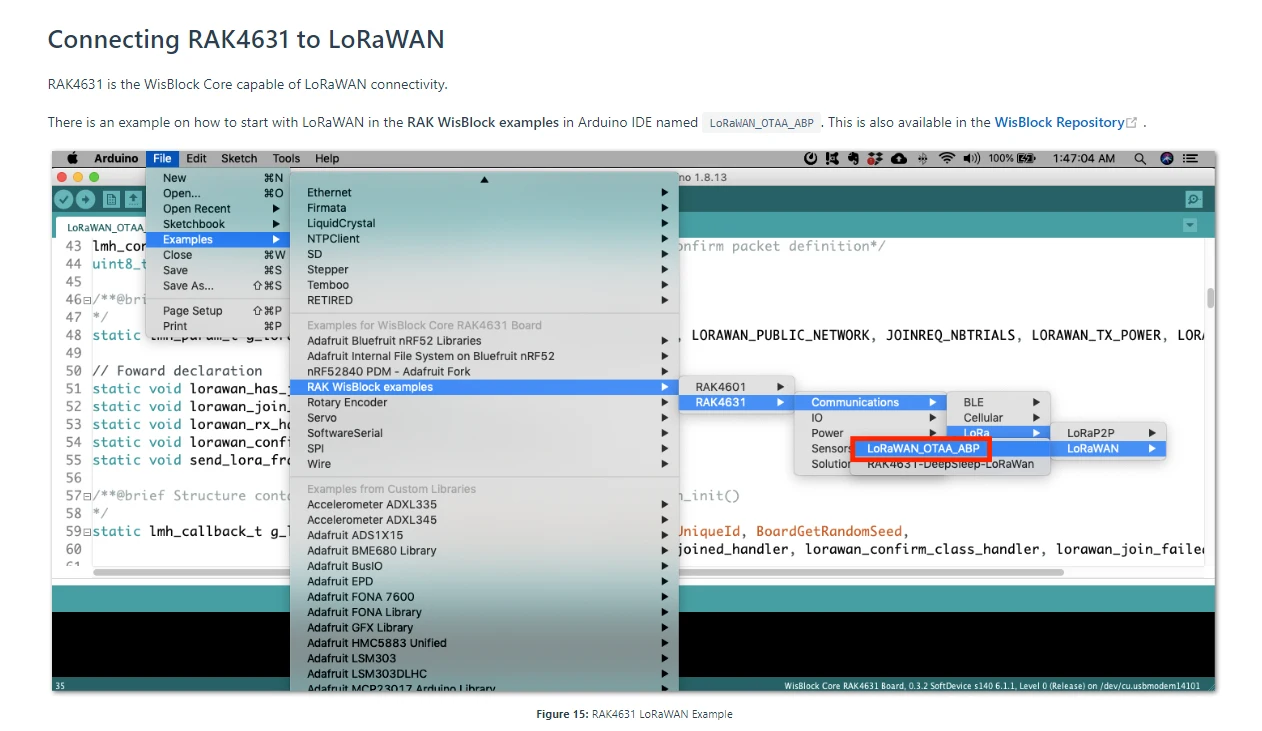
Task: Click the editor horizontal scrollbar
Action: [578, 573]
